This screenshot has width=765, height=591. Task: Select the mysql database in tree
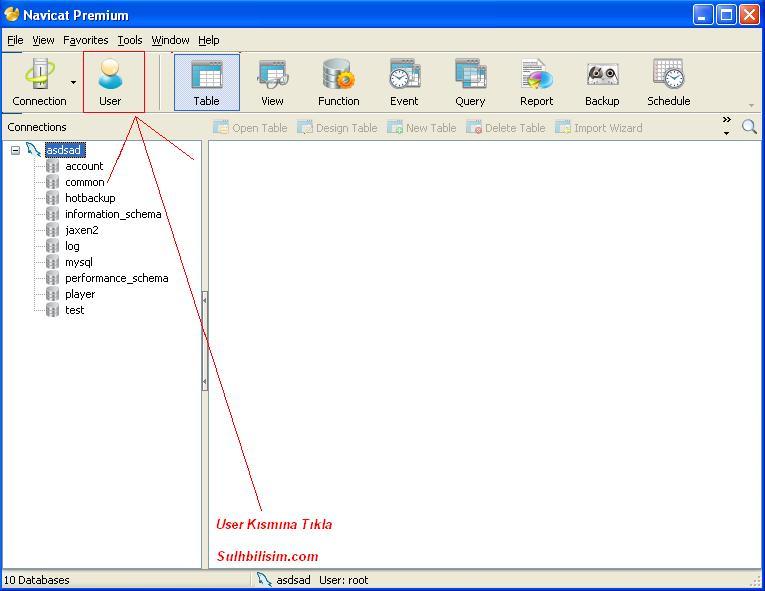[79, 262]
